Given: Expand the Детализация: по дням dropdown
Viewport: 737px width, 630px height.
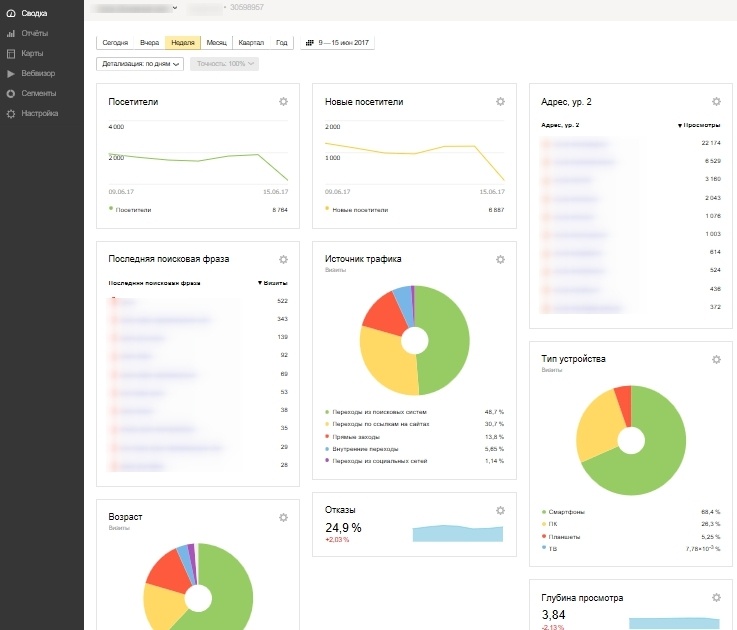Looking at the screenshot, I should tap(140, 64).
